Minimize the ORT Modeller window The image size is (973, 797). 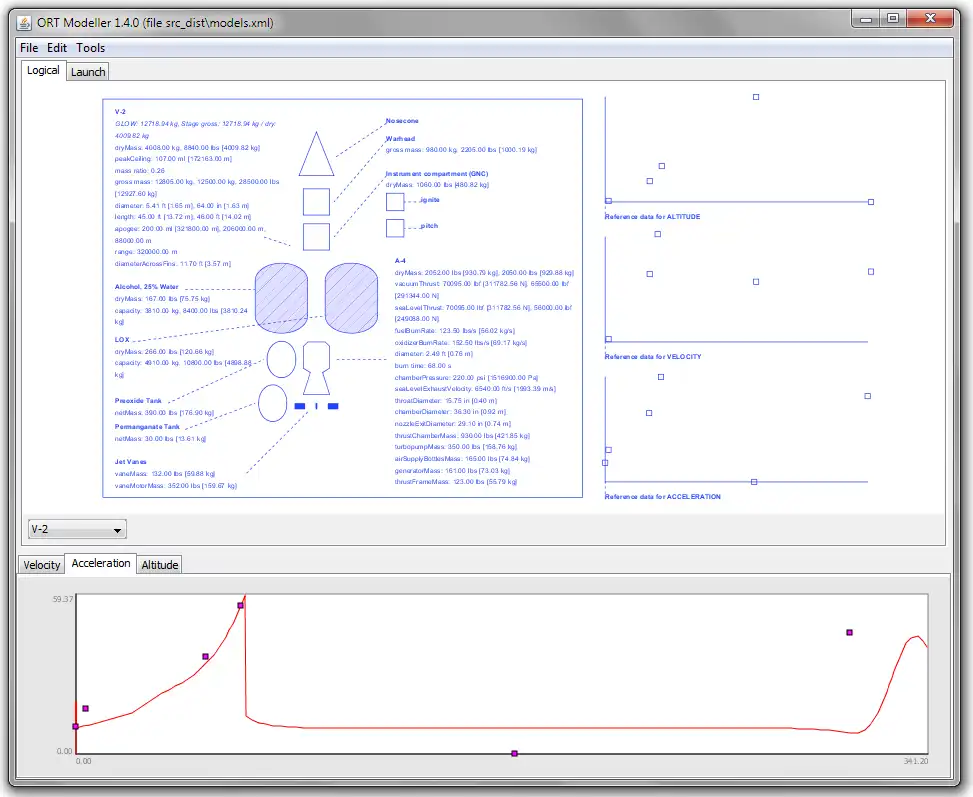(866, 19)
